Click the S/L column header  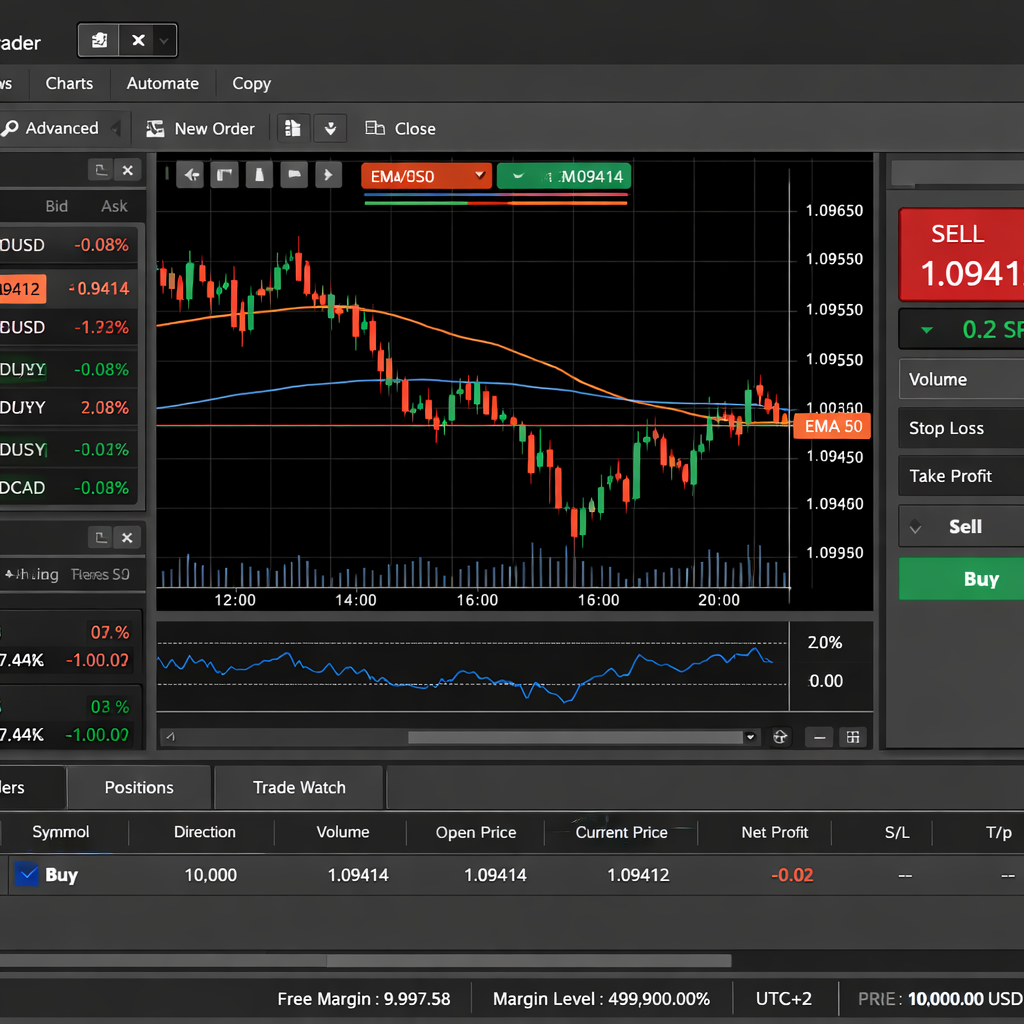(897, 833)
